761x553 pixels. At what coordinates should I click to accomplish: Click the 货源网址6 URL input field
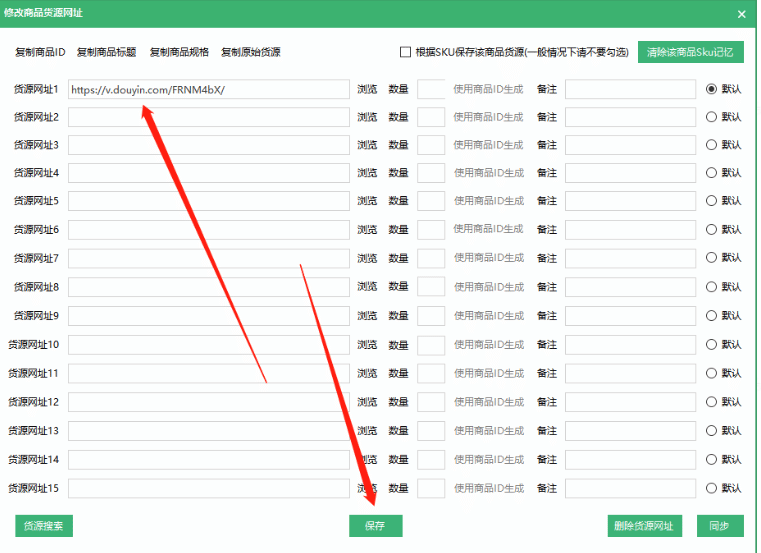[x=209, y=230]
